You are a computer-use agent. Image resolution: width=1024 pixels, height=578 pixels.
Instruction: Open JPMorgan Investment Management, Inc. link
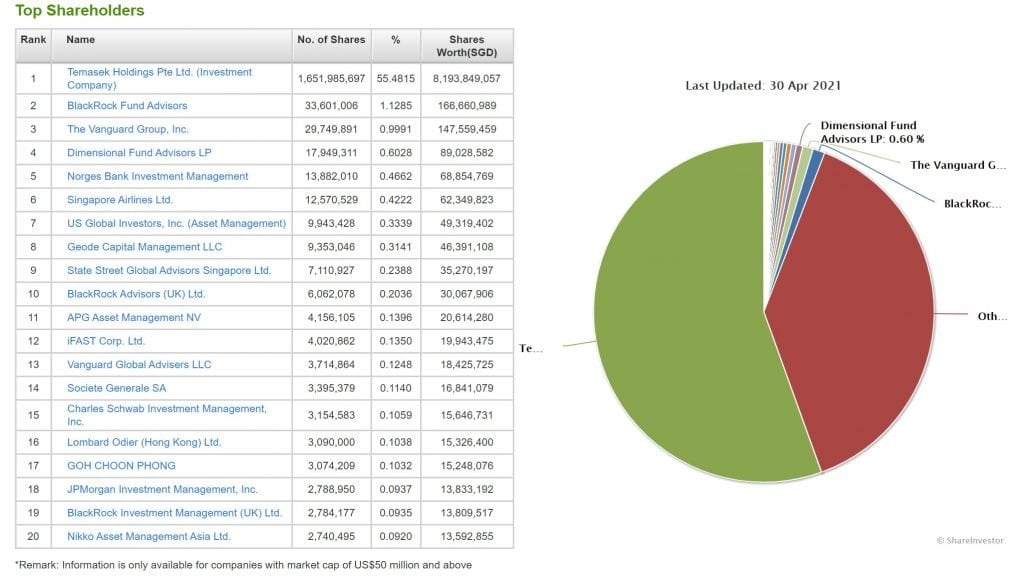click(x=162, y=489)
